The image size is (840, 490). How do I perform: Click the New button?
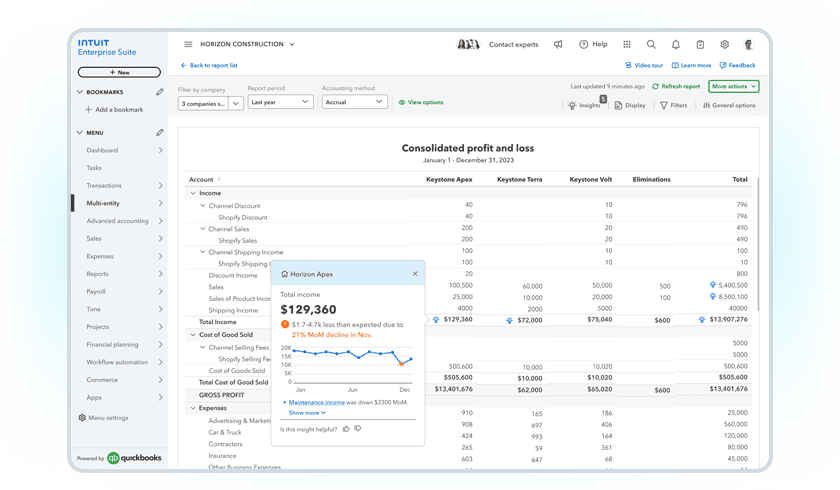click(119, 72)
